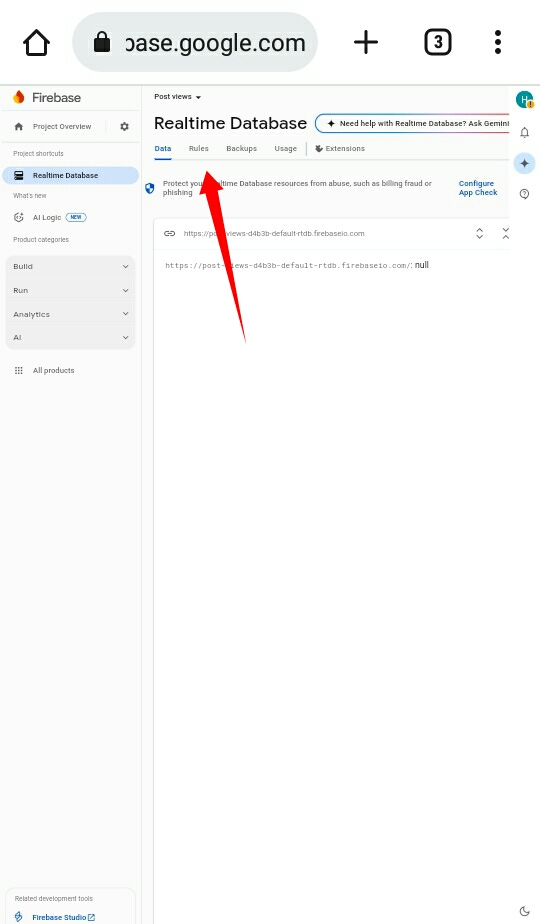Open a new browser tab
The image size is (540, 924).
[366, 42]
